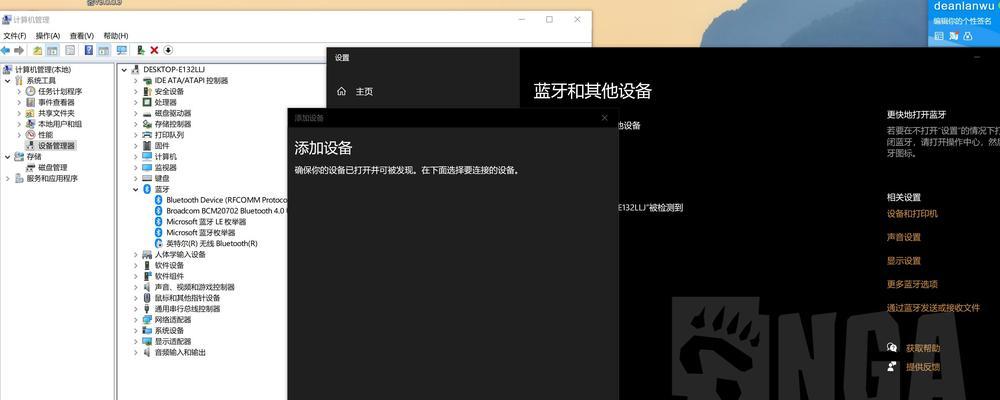Select 设备管理器 in the left tree
The width and height of the screenshot is (1000, 400).
coord(50,145)
